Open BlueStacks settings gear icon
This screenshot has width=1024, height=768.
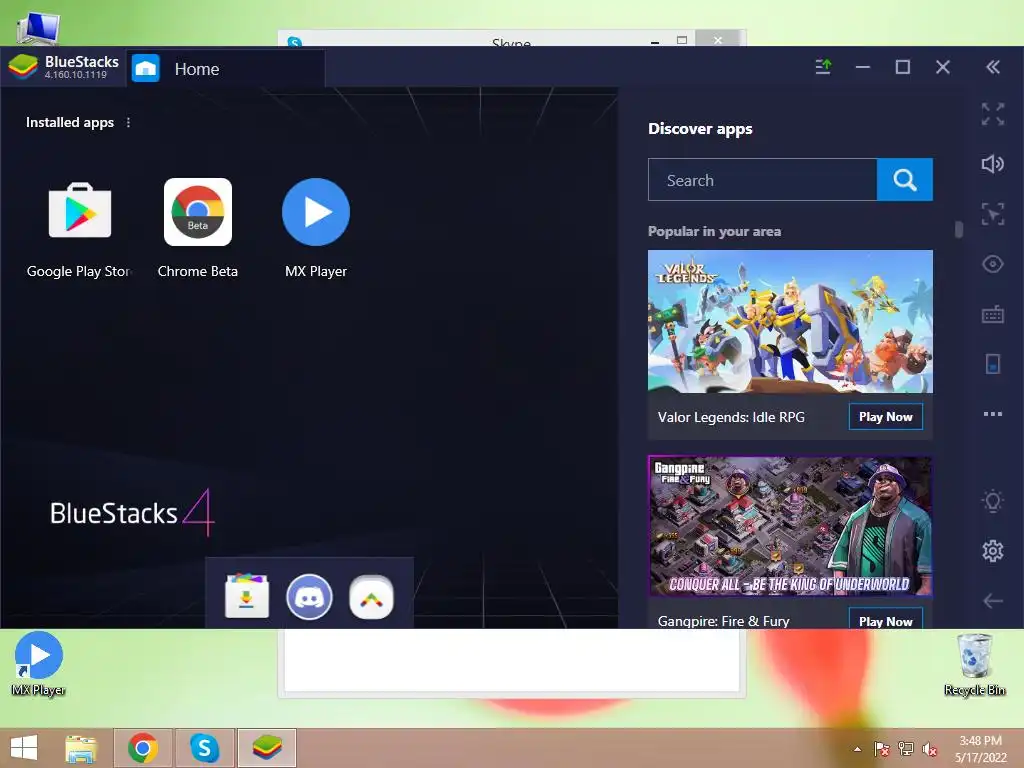pos(993,551)
